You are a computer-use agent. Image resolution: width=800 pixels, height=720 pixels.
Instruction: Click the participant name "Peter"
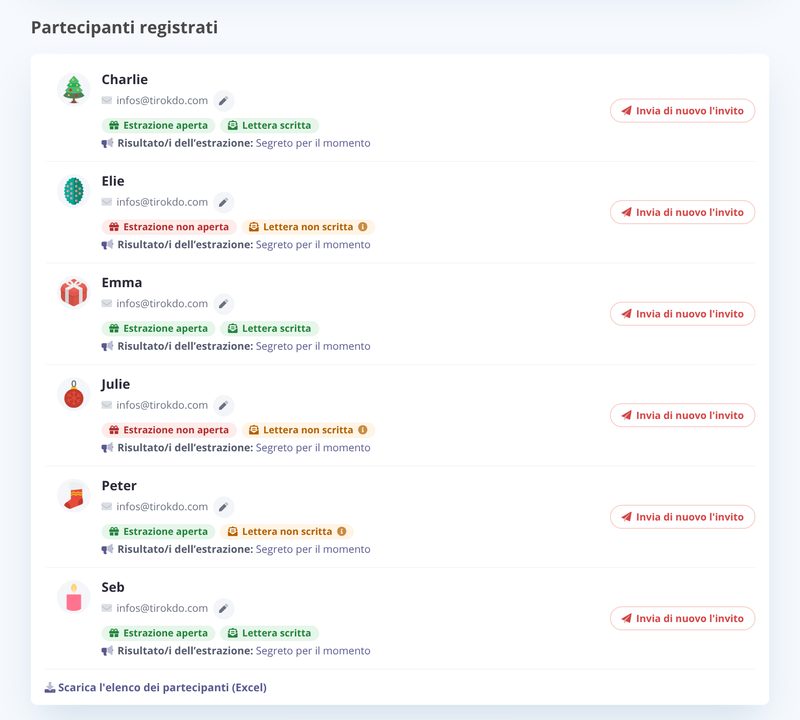pos(119,486)
